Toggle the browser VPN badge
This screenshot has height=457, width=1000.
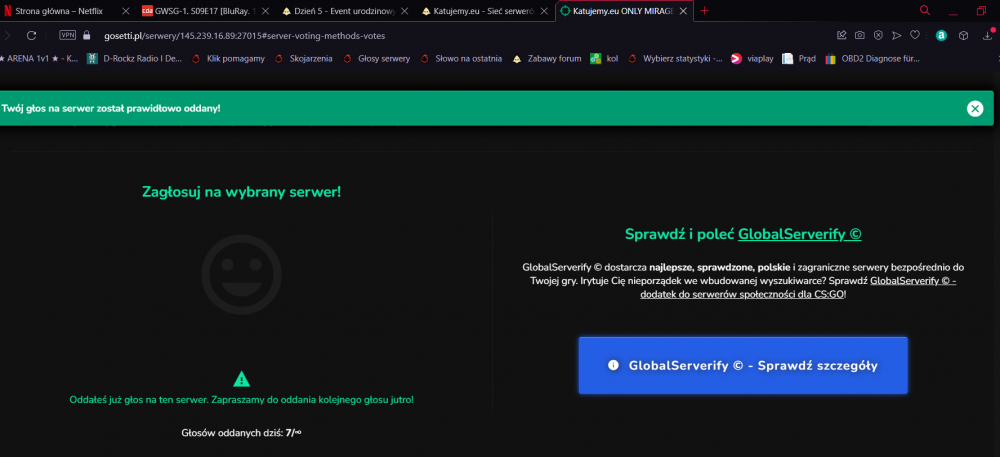point(68,36)
